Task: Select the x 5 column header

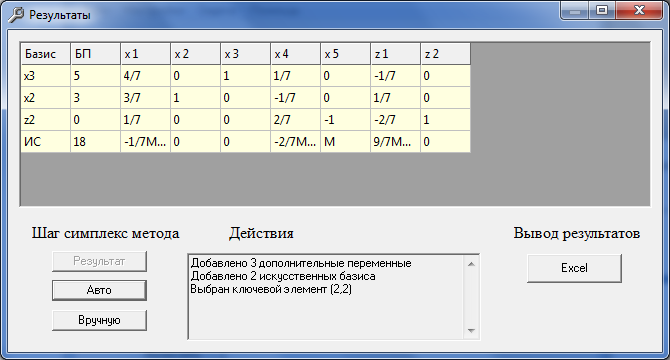Action: point(345,54)
